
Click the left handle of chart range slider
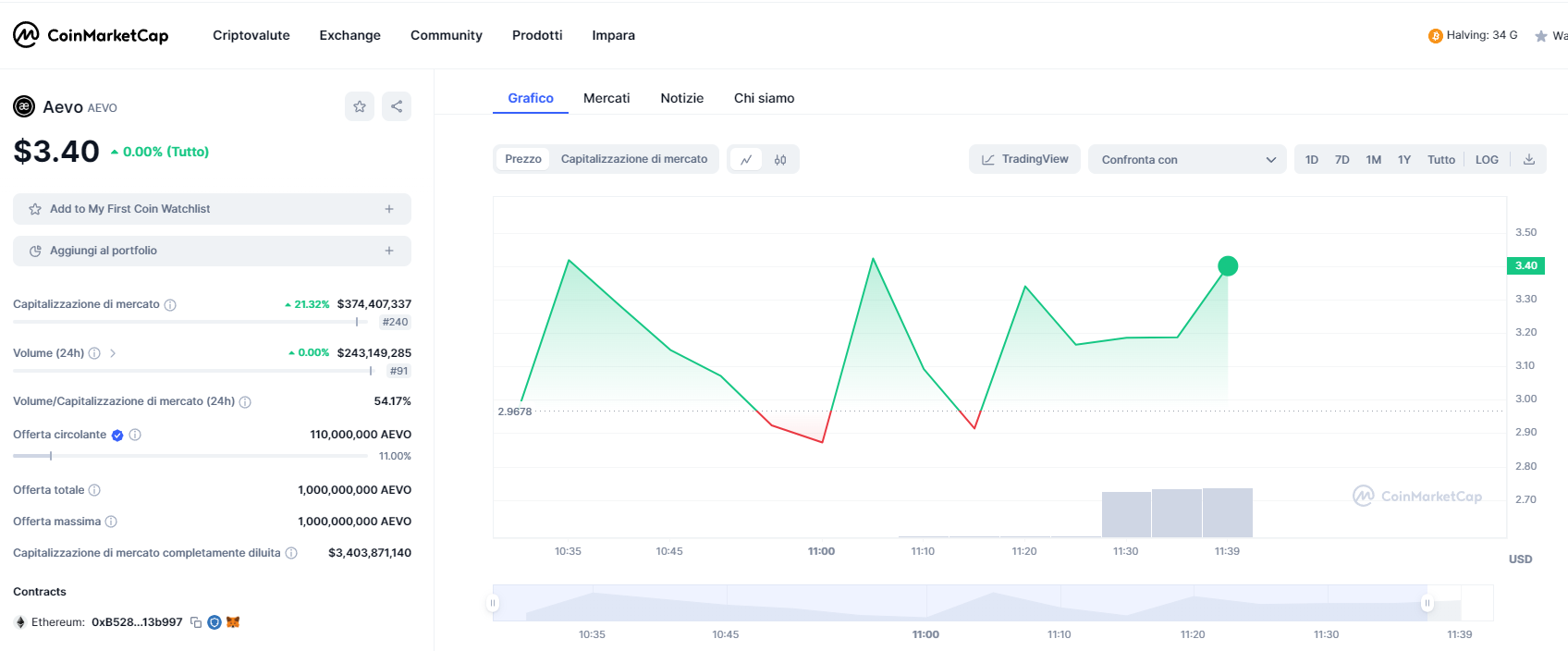[493, 603]
